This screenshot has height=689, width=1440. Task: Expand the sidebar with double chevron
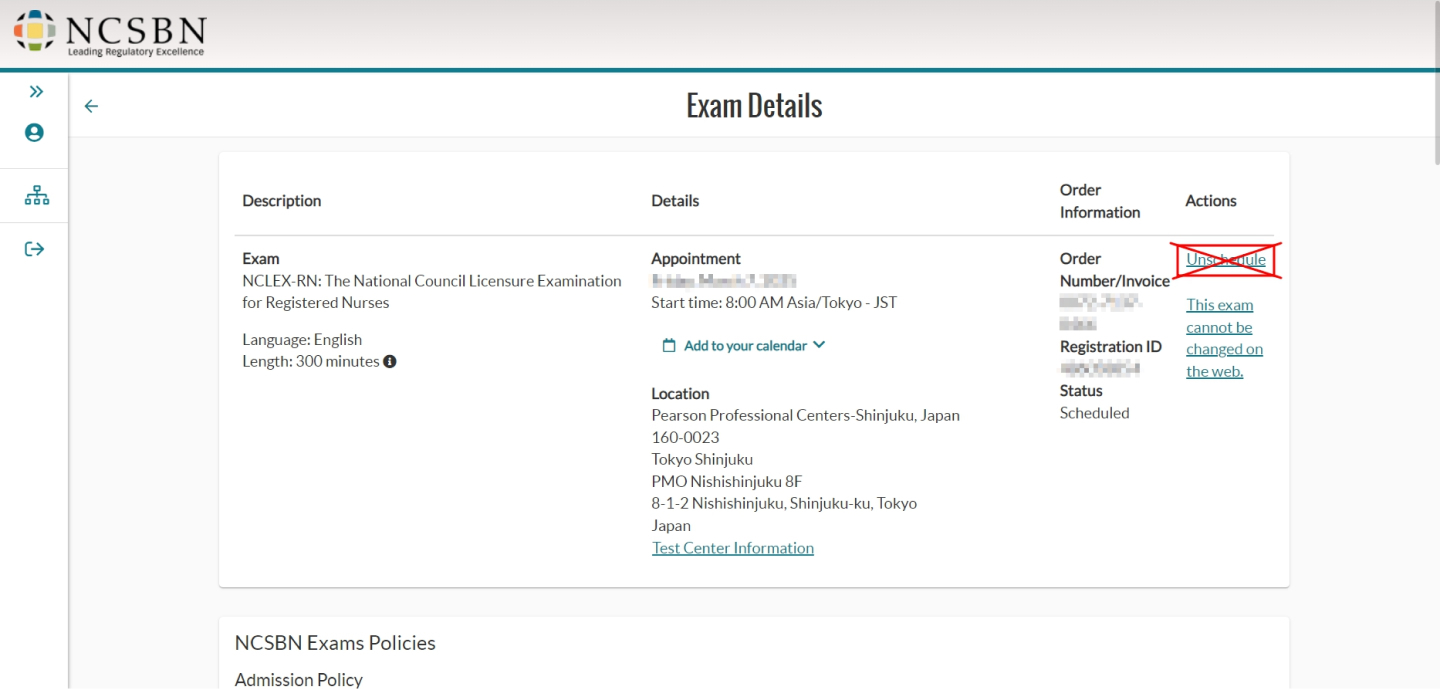[36, 92]
